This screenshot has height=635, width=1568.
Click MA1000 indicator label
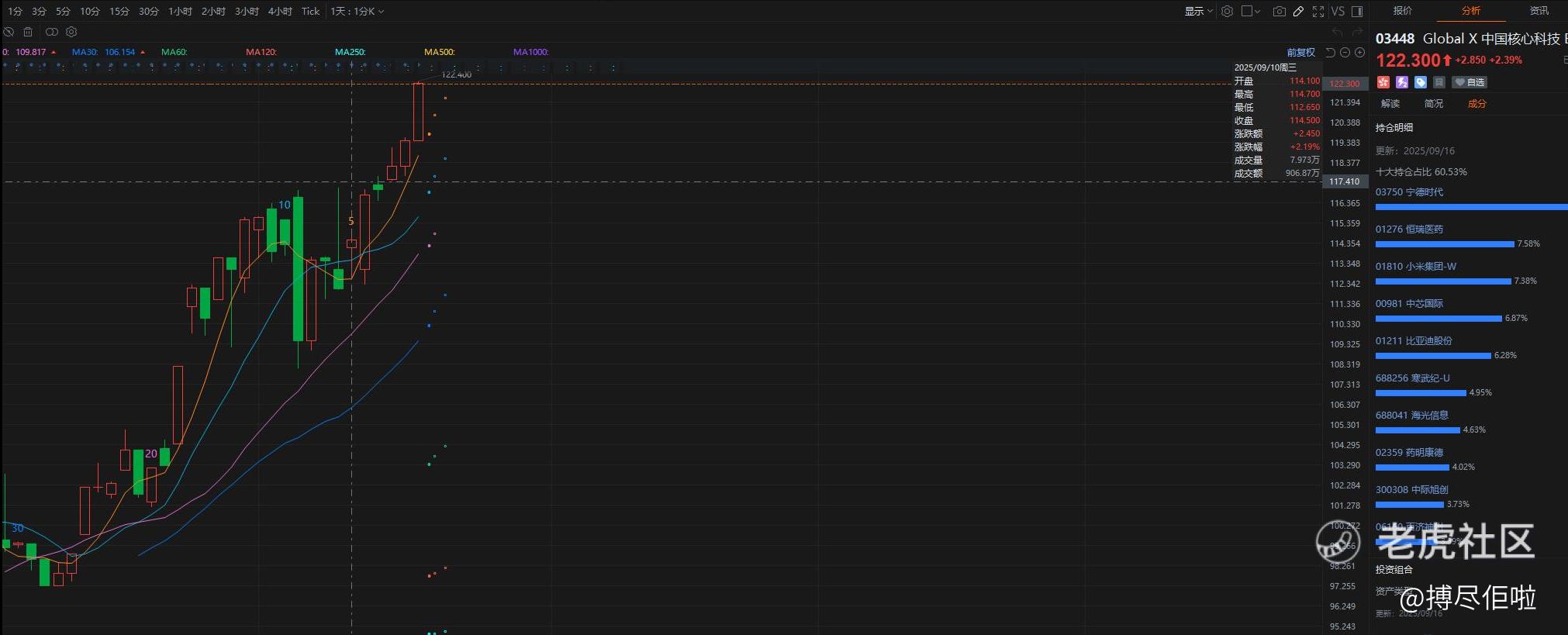pos(531,52)
